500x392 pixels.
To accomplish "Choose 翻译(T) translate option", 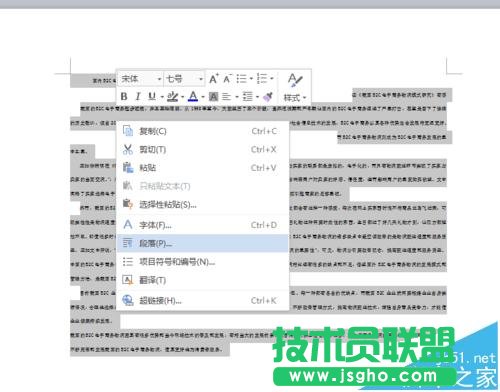I will click(x=203, y=280).
